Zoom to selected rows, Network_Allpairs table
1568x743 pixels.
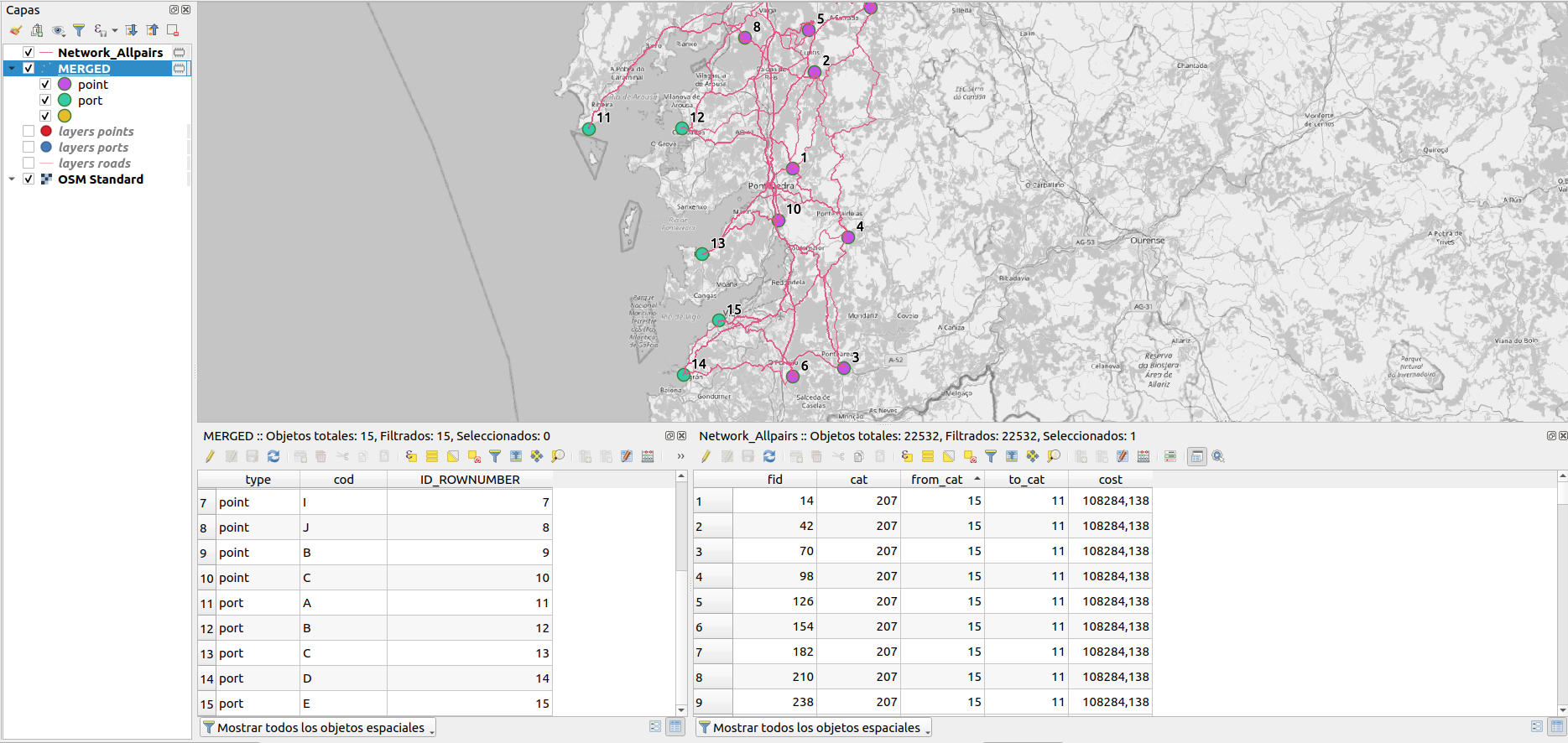coord(1054,456)
